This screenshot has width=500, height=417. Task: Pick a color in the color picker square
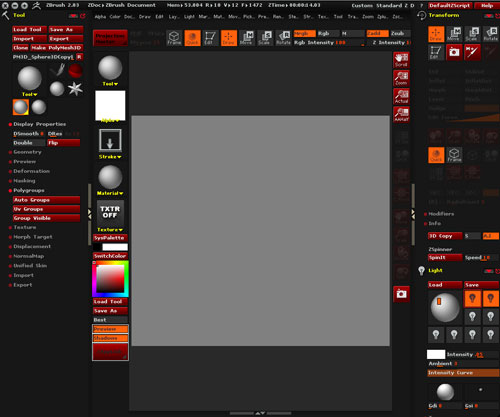(x=110, y=279)
